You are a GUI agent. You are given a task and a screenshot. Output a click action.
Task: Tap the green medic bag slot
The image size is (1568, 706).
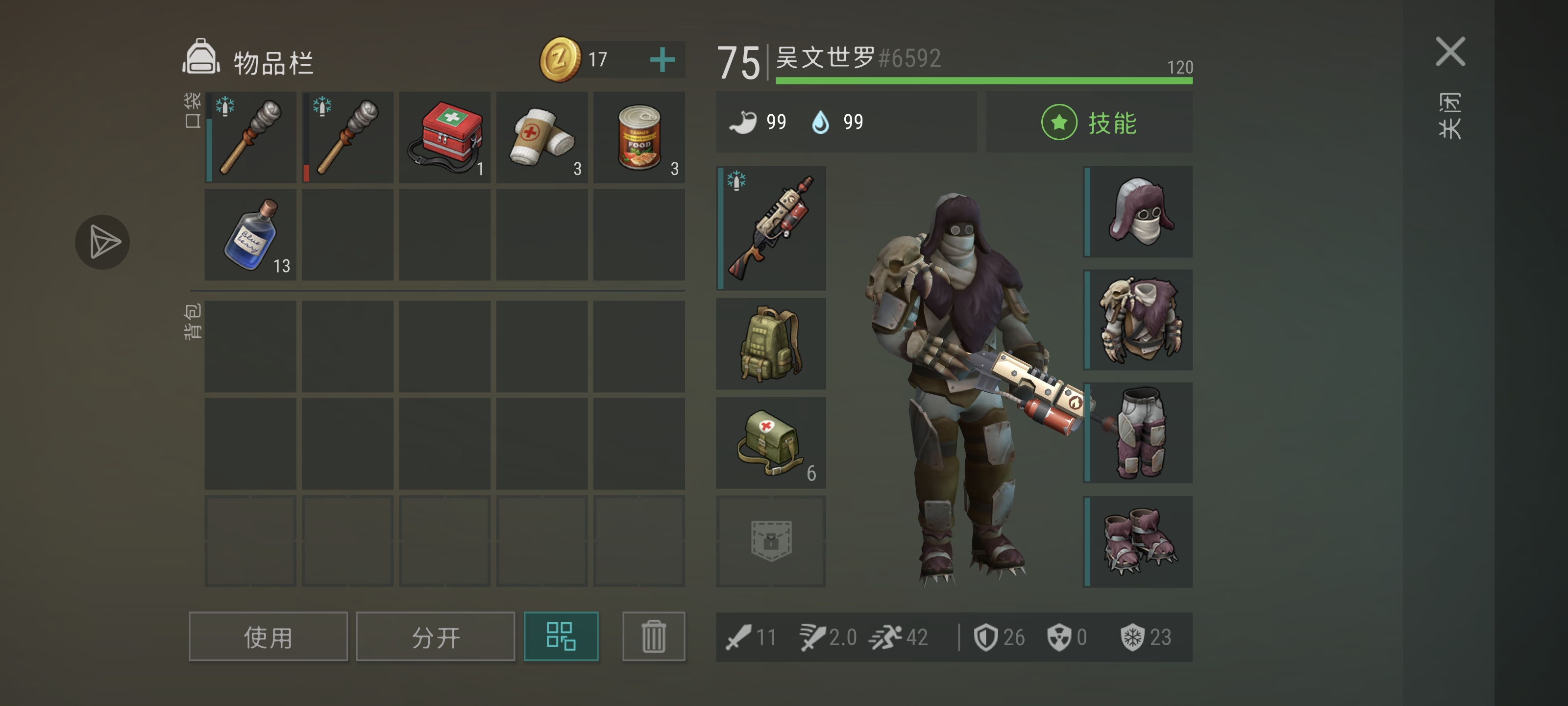click(771, 443)
